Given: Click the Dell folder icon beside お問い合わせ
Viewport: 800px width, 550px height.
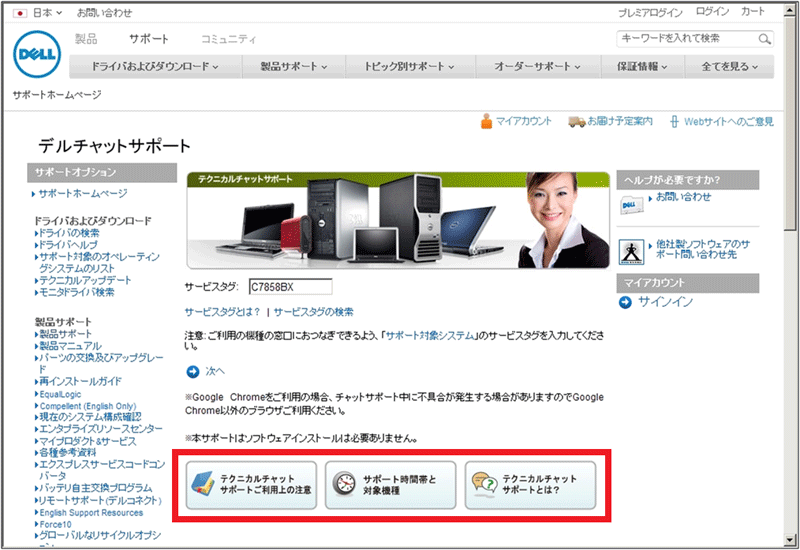Looking at the screenshot, I should (x=631, y=205).
